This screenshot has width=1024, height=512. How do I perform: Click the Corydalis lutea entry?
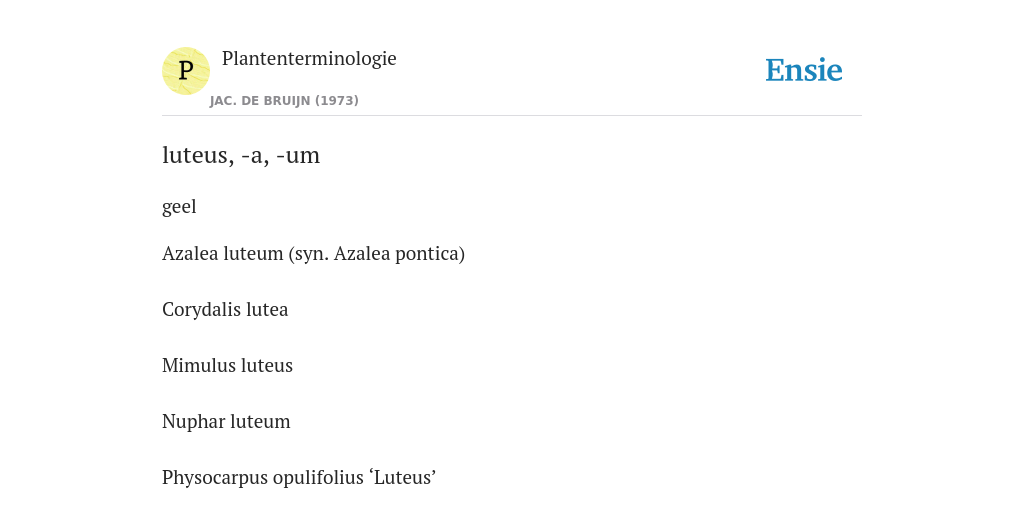225,309
